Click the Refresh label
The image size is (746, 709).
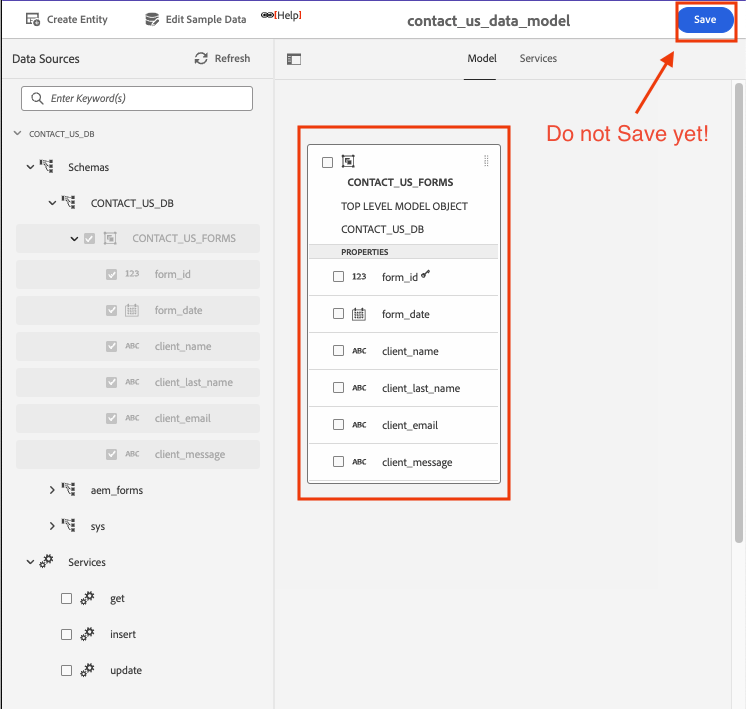coord(232,59)
